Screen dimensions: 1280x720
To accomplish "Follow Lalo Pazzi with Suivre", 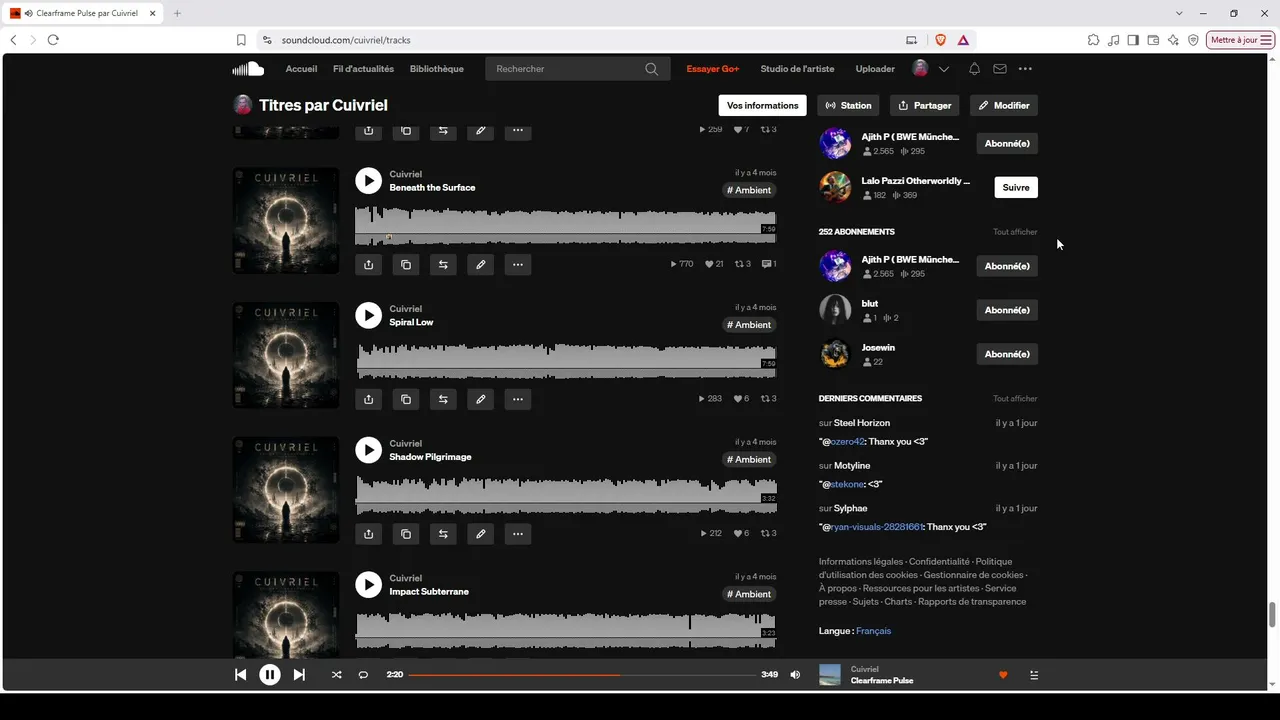I will tap(1016, 187).
